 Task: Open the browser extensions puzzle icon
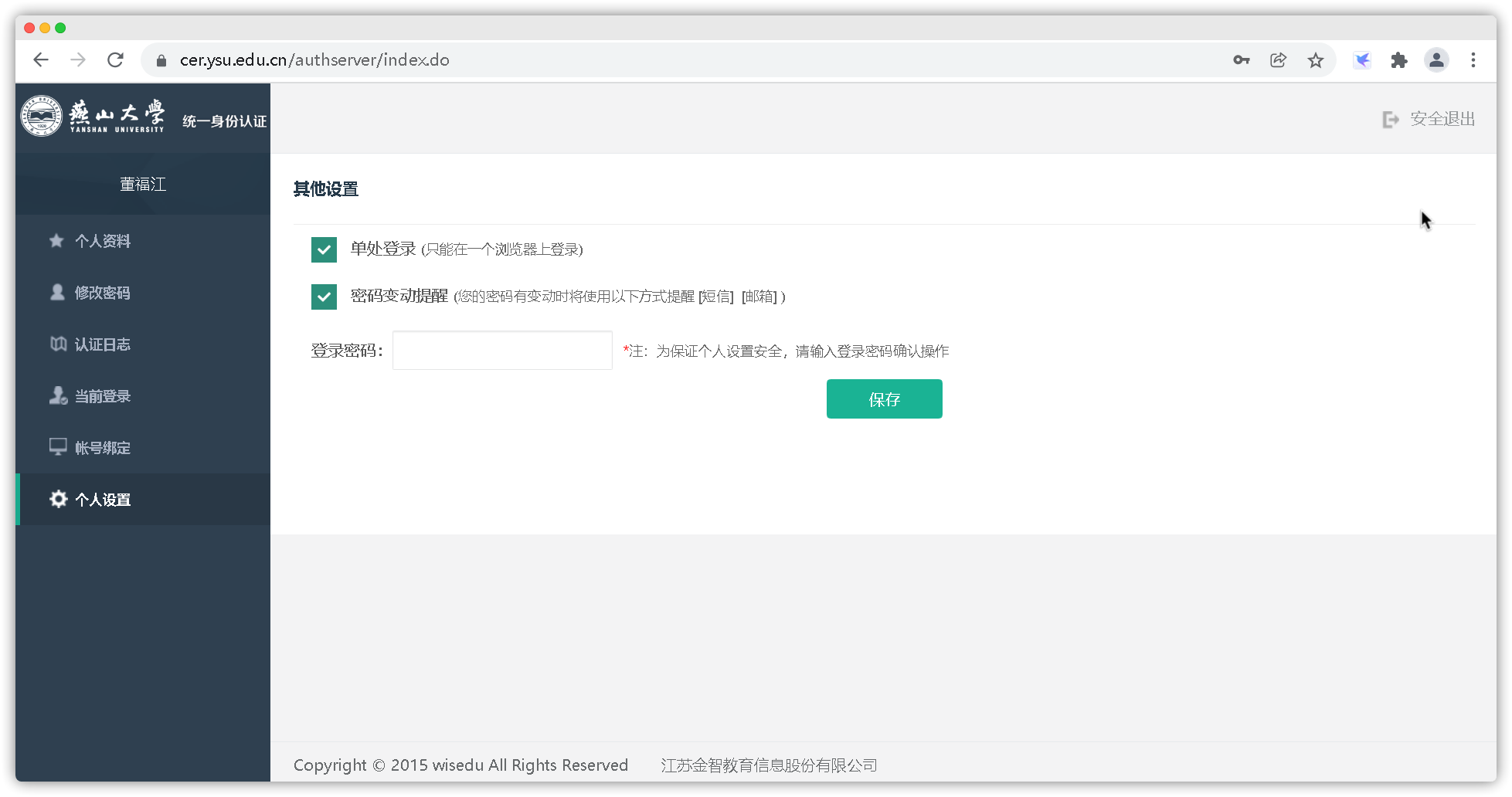pos(1399,59)
